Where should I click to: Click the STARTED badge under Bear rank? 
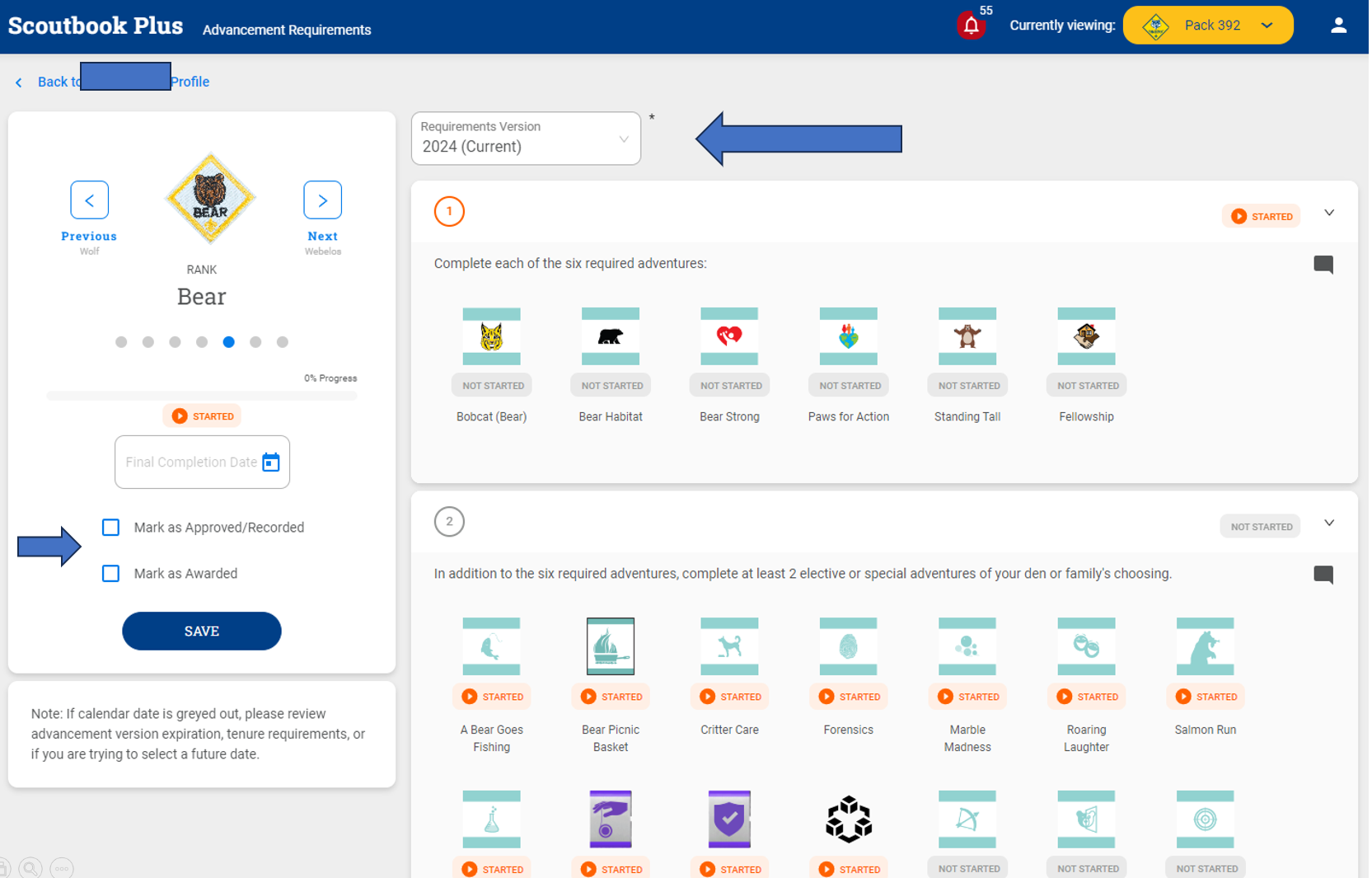click(203, 416)
